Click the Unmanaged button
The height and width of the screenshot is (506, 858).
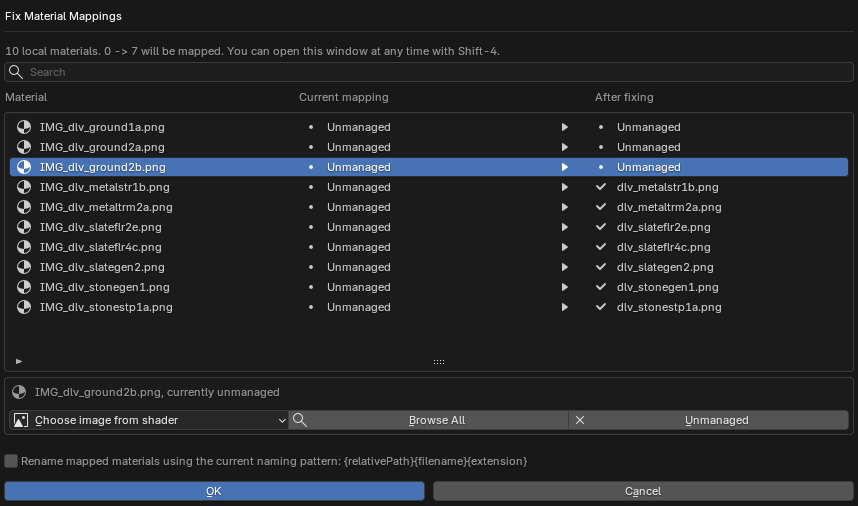pos(709,420)
